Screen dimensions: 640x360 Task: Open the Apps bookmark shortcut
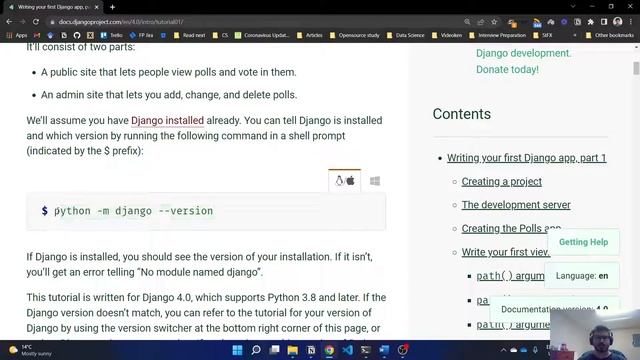pos(17,36)
